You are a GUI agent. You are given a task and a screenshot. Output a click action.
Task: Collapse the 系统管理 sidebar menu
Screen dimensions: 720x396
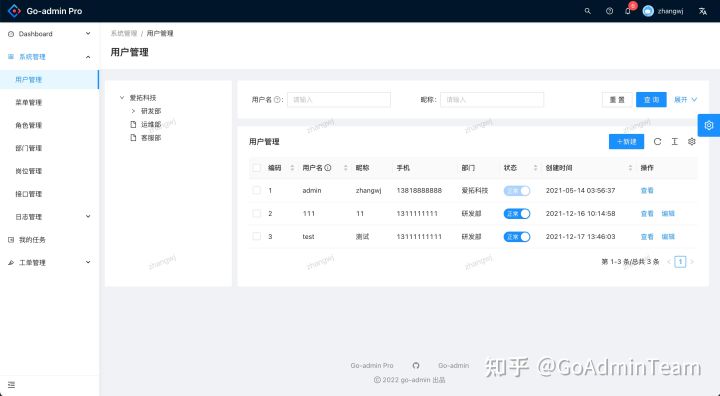pos(49,57)
